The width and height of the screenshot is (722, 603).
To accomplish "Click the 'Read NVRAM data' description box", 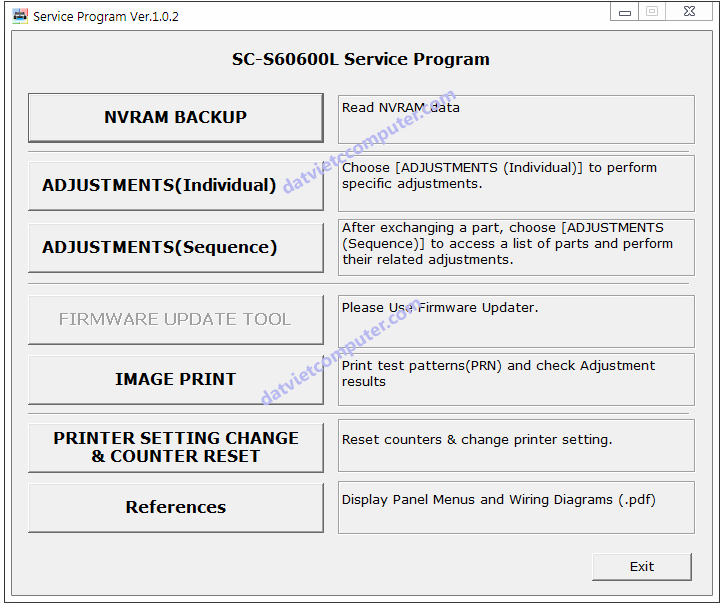I will coord(515,119).
